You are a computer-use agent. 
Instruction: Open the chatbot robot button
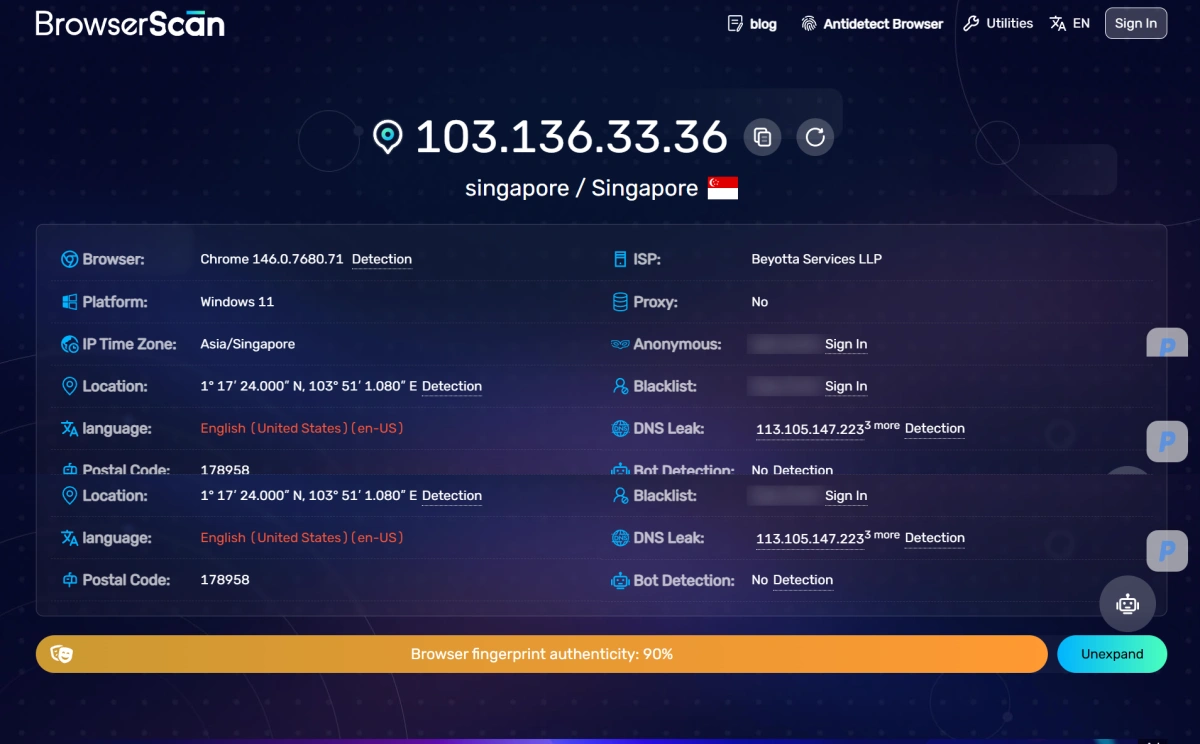tap(1128, 604)
